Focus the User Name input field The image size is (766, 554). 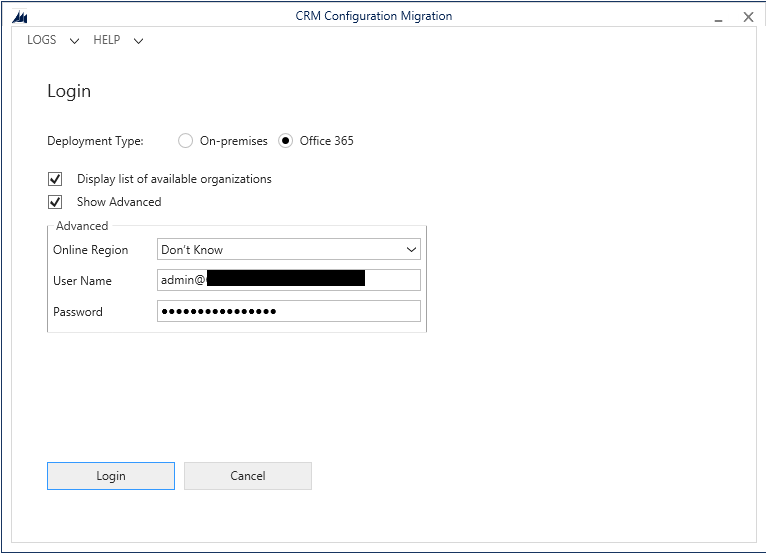[x=289, y=280]
